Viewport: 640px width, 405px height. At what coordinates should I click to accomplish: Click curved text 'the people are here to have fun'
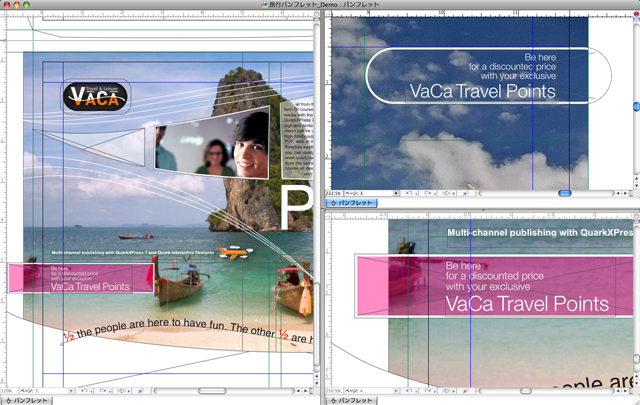[151, 326]
